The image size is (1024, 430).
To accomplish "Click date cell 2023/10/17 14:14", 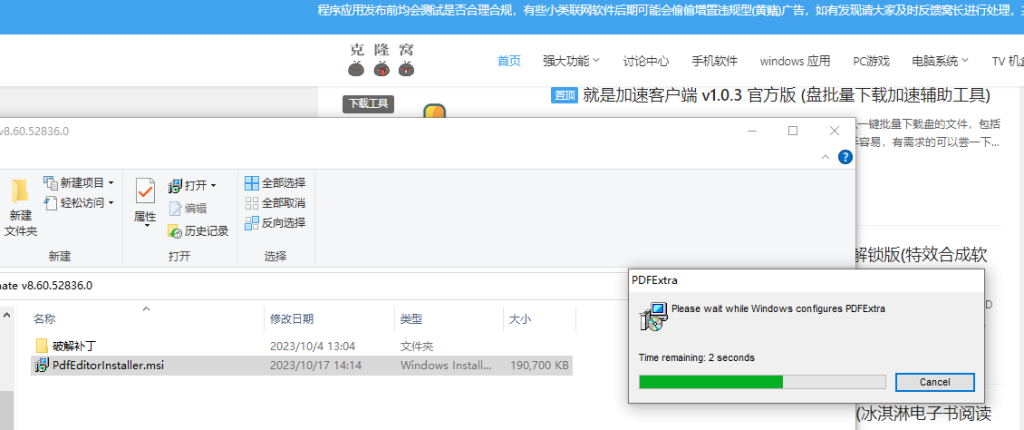I will coord(315,365).
